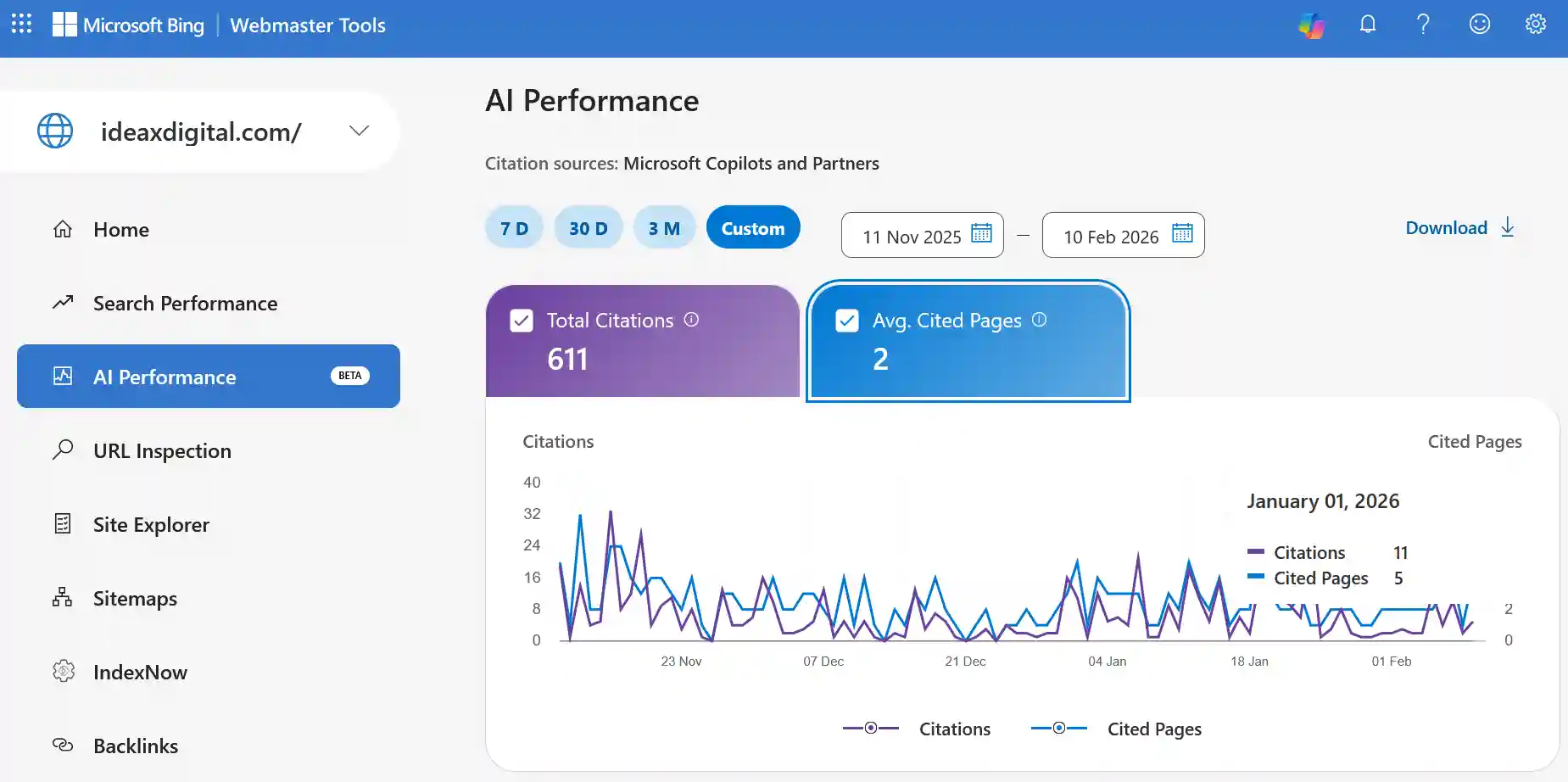
Task: Click the Home house icon
Action: (63, 229)
